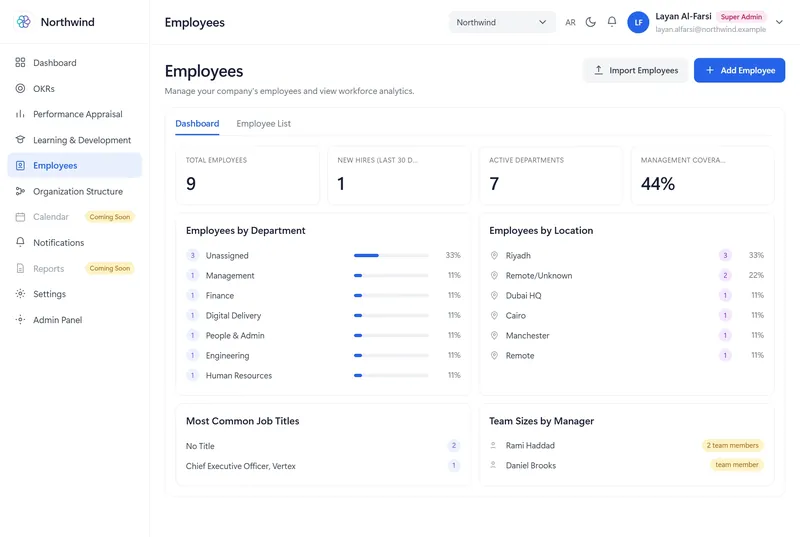Toggle dark mode with the moon icon
Image resolution: width=800 pixels, height=537 pixels.
pos(591,22)
